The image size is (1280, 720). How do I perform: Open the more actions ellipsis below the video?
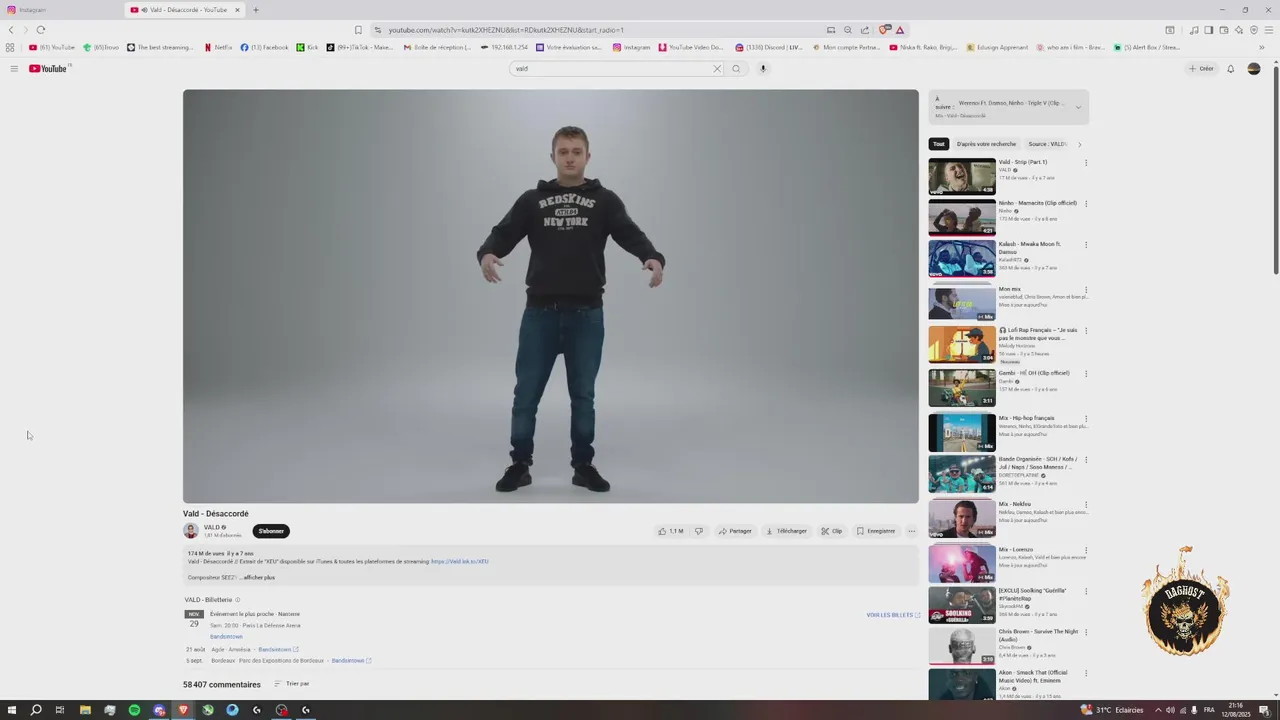(x=911, y=531)
